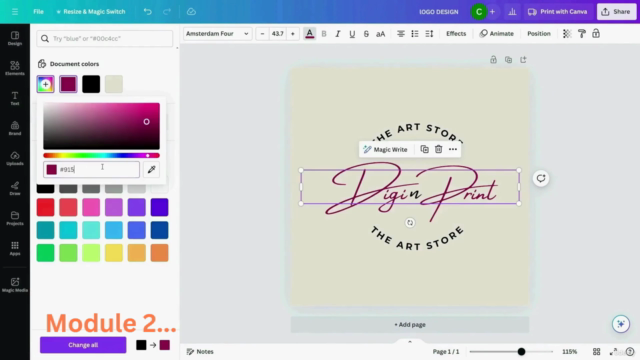Image resolution: width=640 pixels, height=360 pixels.
Task: Undo the last action
Action: coord(148,12)
